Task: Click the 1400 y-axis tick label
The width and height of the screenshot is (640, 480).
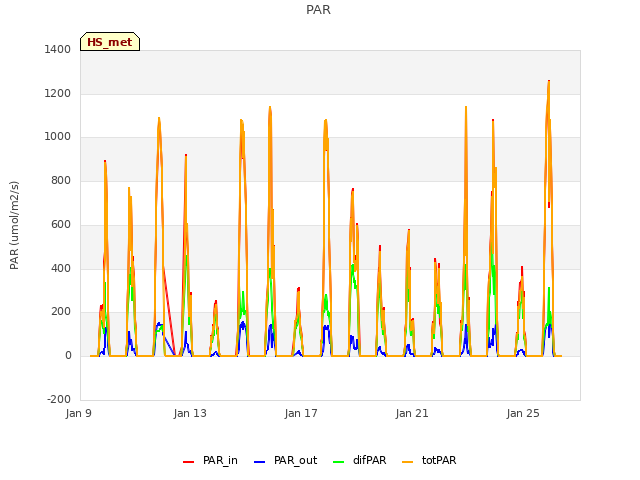Action: click(x=58, y=50)
